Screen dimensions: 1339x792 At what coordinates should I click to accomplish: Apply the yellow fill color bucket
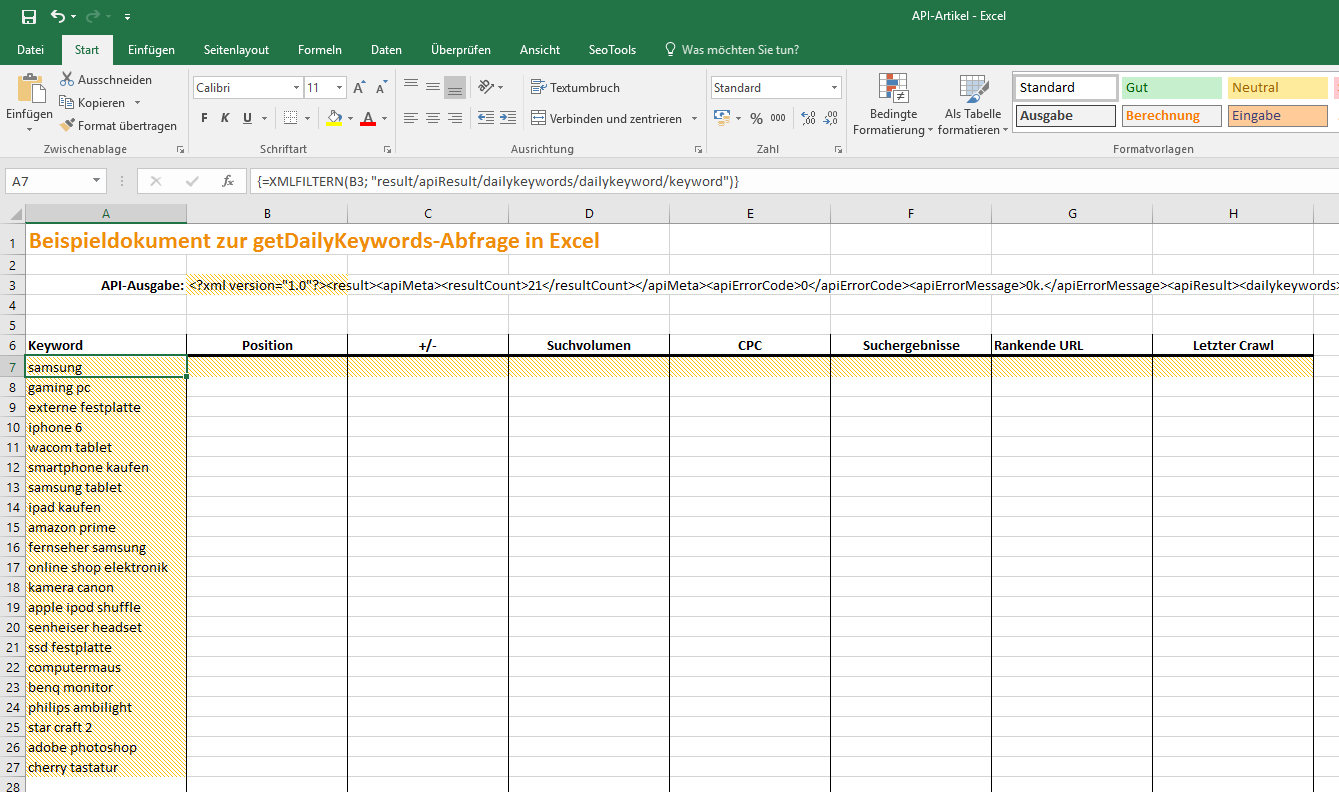pyautogui.click(x=334, y=118)
